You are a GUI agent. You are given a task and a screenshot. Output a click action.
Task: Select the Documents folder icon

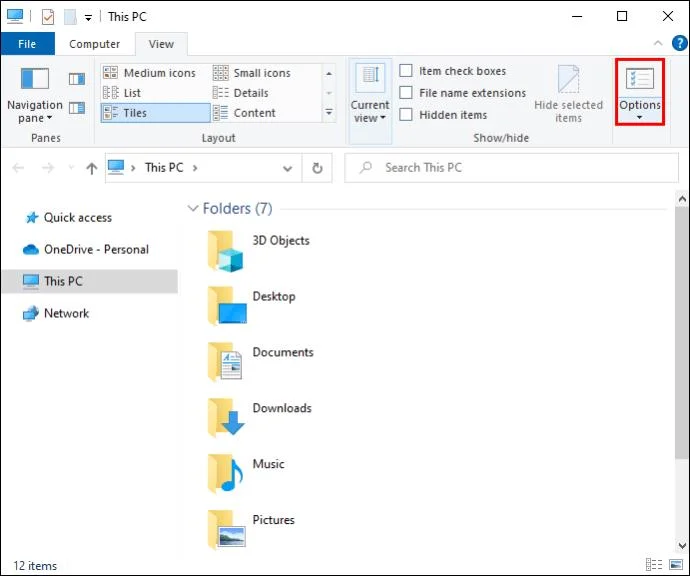click(x=225, y=362)
